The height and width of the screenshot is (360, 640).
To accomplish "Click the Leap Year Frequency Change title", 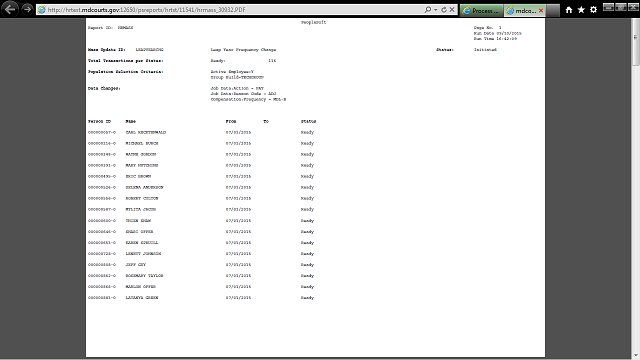I will click(243, 50).
